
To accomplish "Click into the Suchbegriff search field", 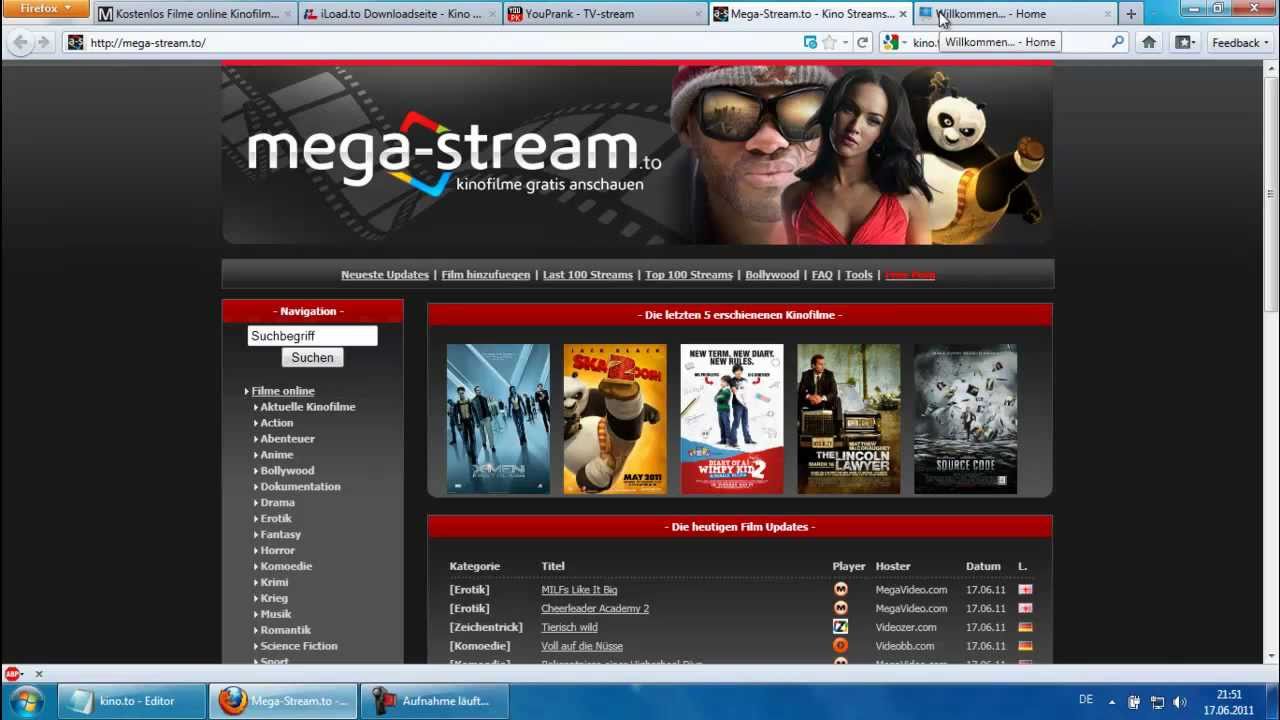I will point(312,336).
